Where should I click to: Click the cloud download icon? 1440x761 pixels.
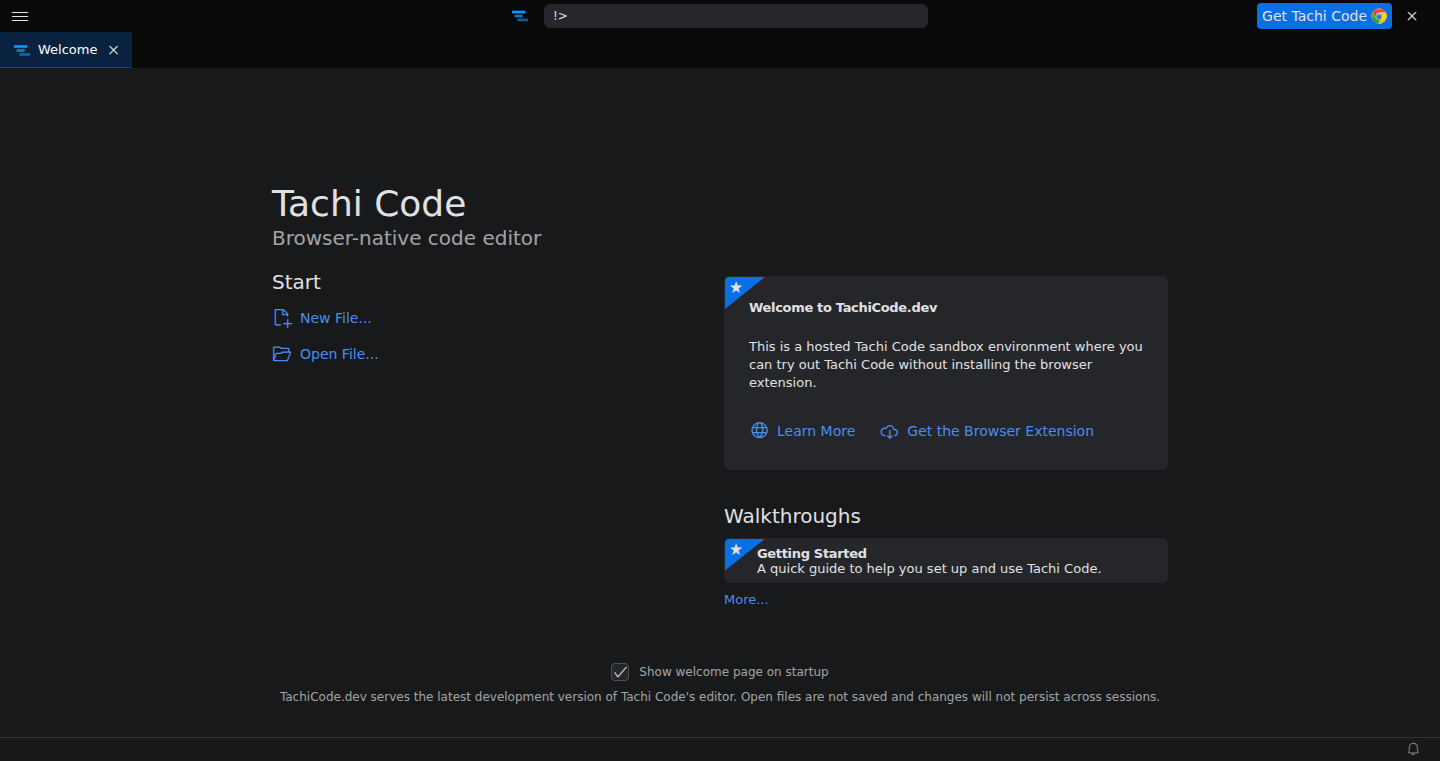(x=889, y=432)
